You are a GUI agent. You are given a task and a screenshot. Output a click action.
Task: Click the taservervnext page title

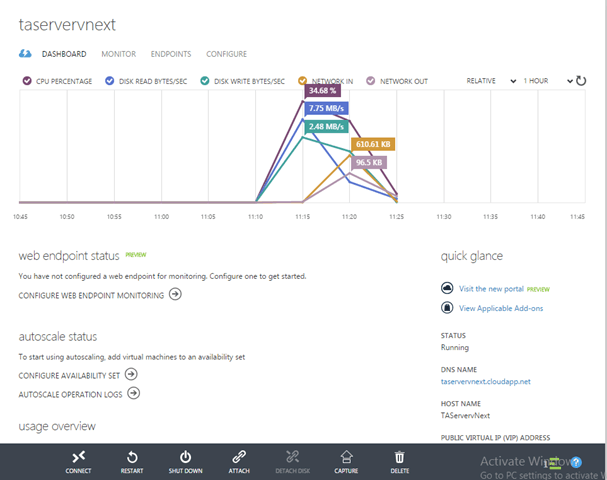coord(67,25)
